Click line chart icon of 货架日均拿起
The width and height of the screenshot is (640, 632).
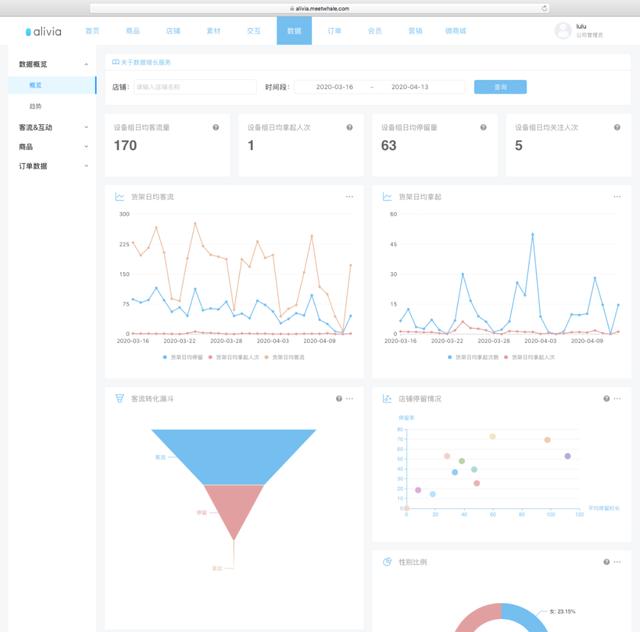coord(387,197)
